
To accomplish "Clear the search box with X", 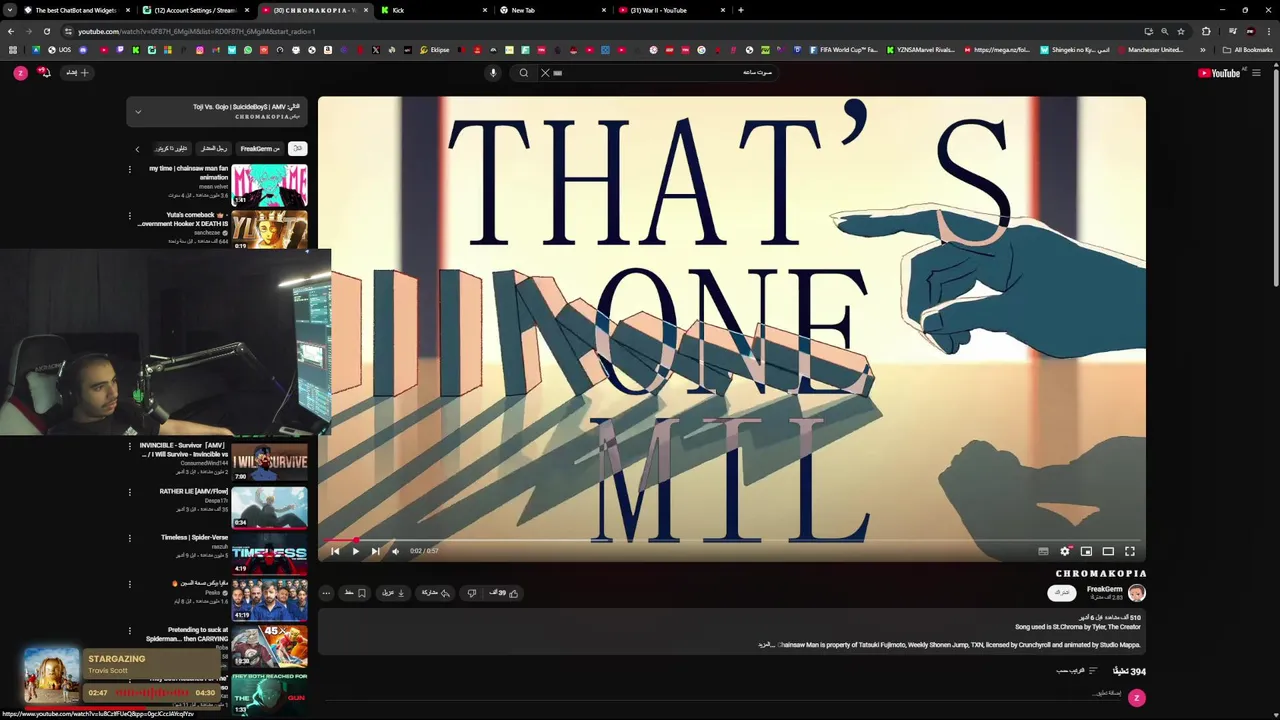I will 545,73.
